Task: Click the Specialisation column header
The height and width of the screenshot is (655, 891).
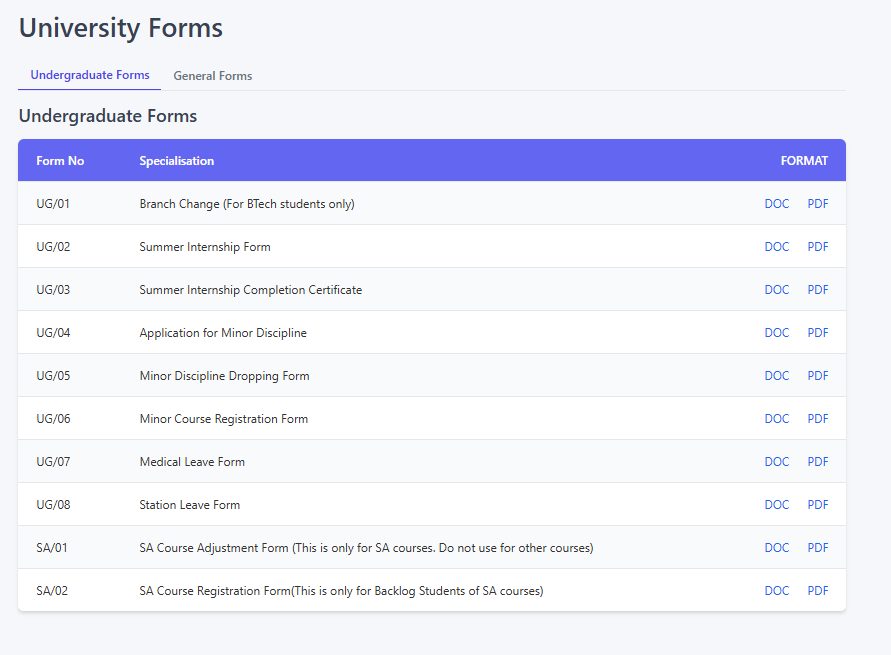Action: [x=177, y=161]
